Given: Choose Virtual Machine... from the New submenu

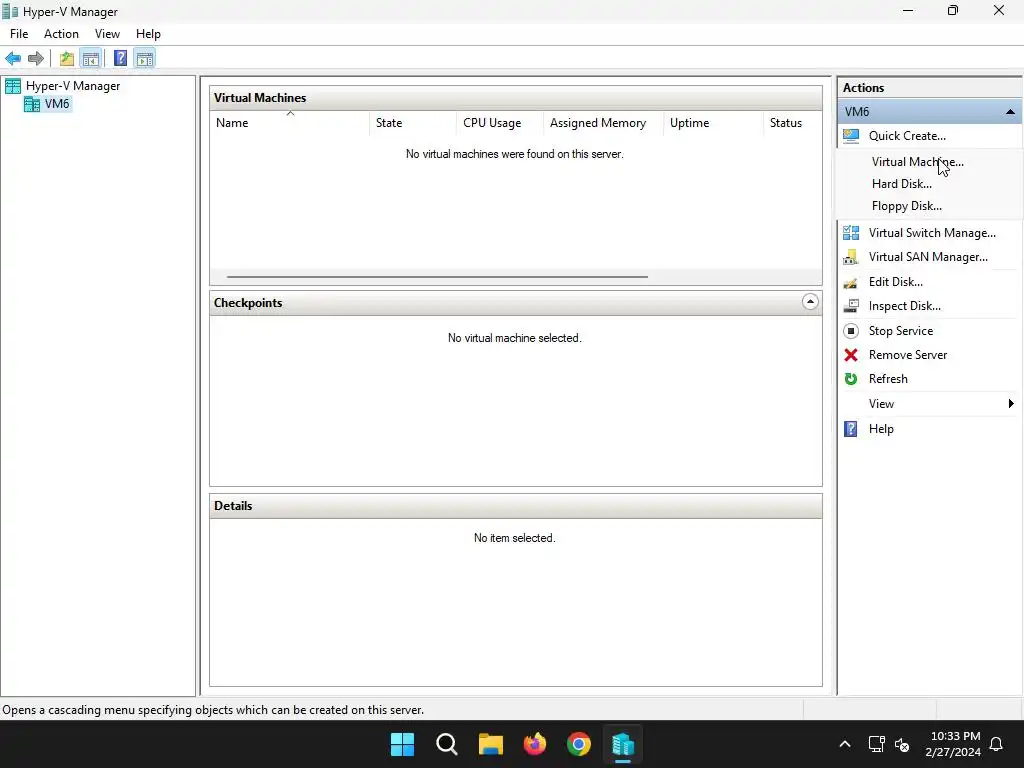Looking at the screenshot, I should click(917, 162).
